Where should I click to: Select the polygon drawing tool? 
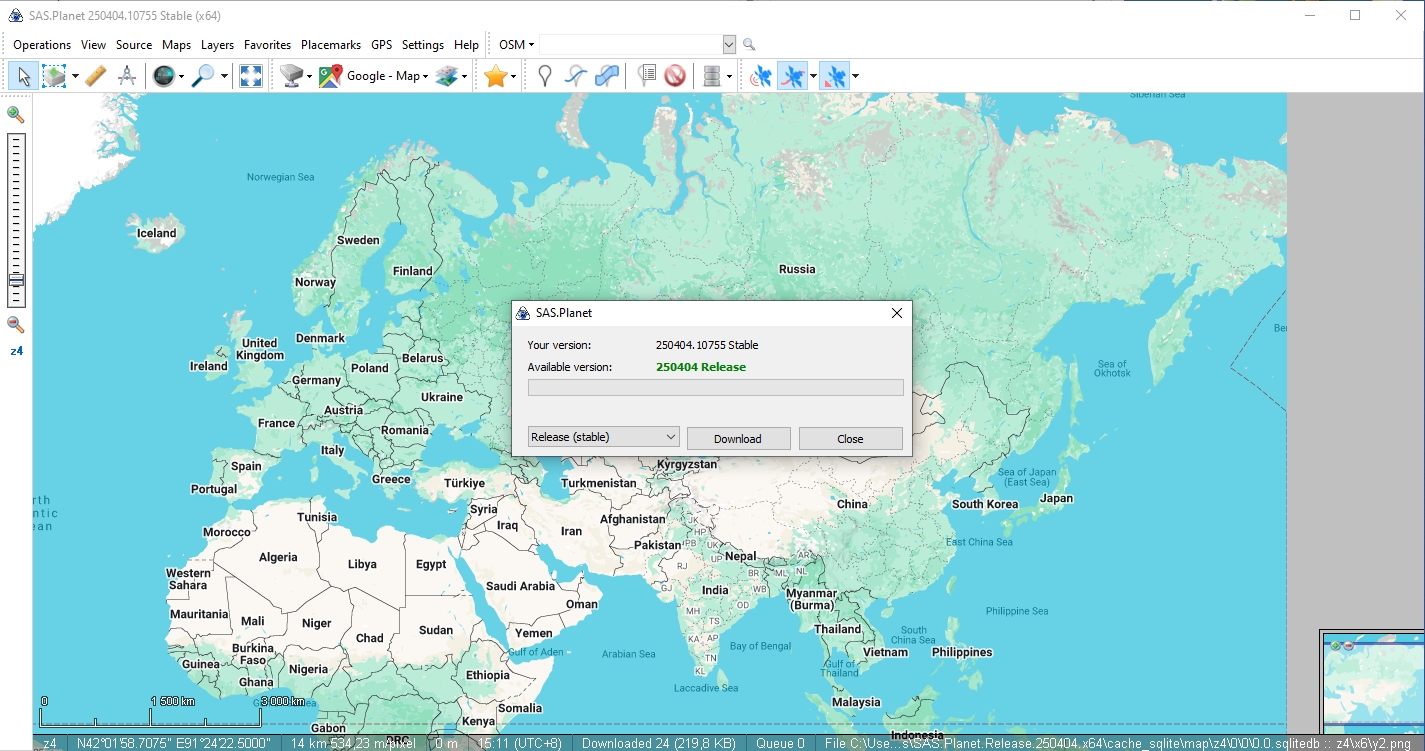pyautogui.click(x=606, y=75)
